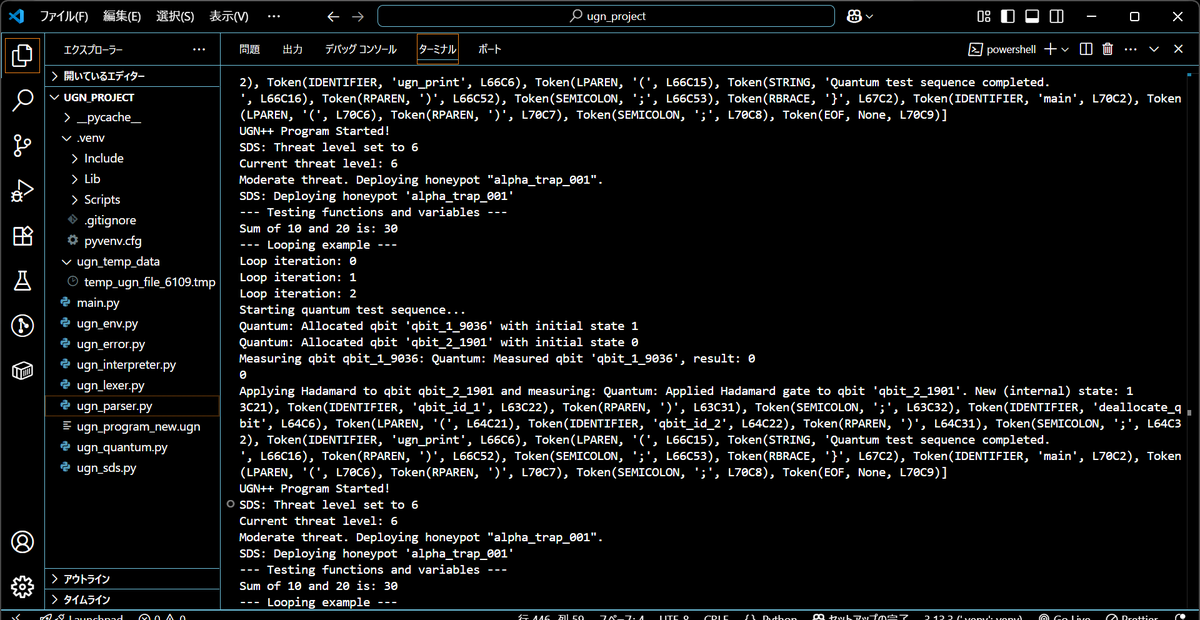
Task: Collapse the UGN_PROJECT root folder
Action: (133, 97)
